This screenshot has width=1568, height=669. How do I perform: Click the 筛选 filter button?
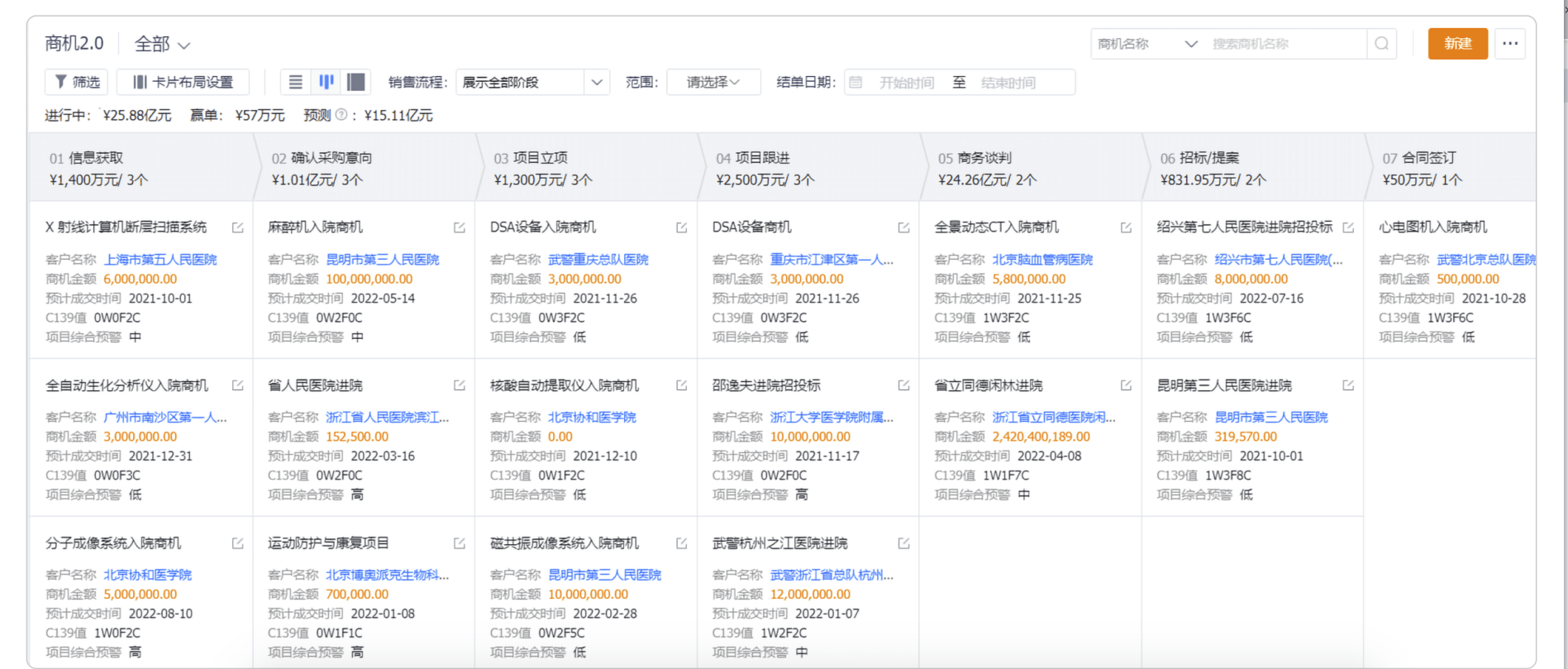[x=76, y=82]
